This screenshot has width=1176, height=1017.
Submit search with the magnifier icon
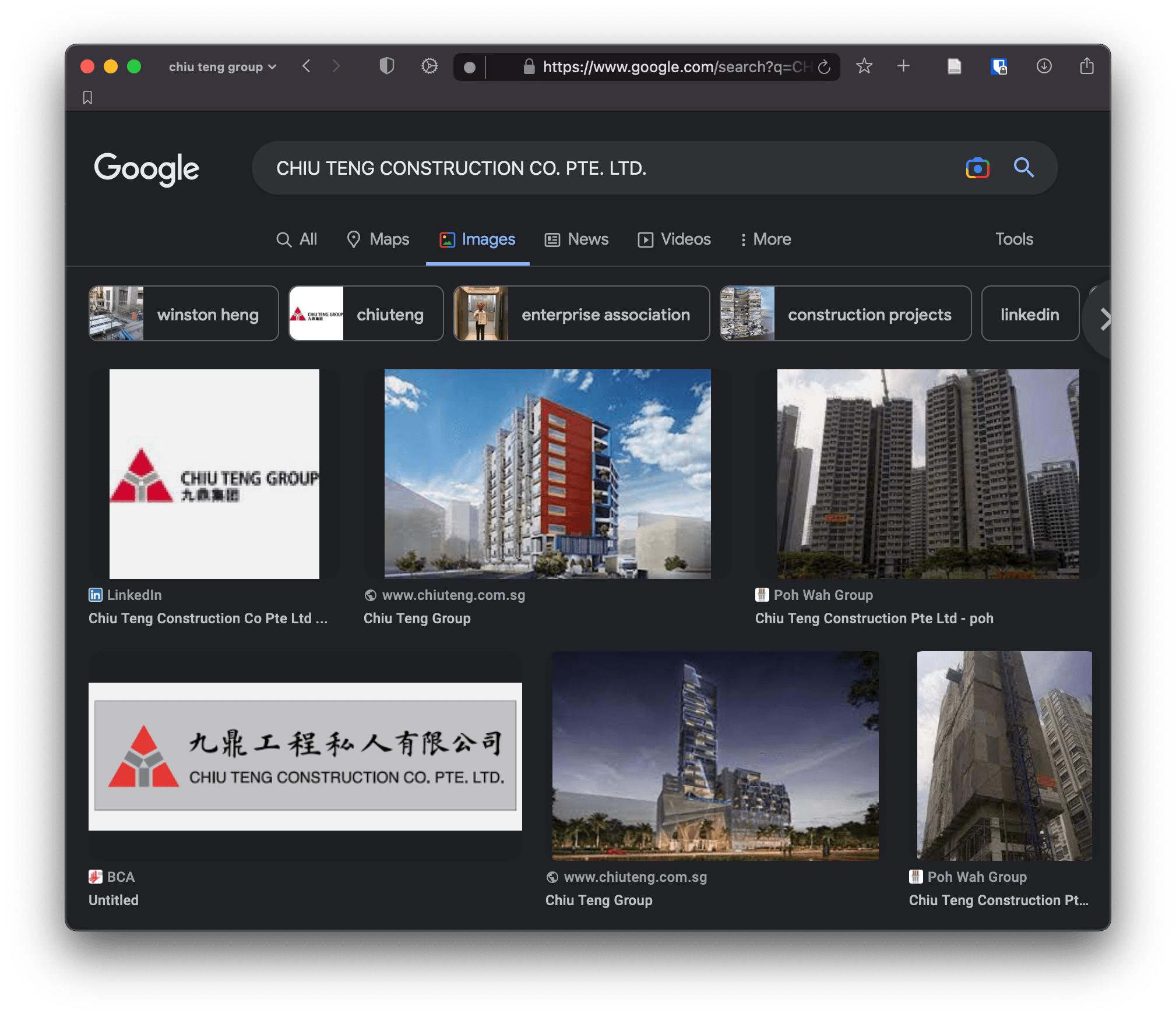click(1023, 168)
